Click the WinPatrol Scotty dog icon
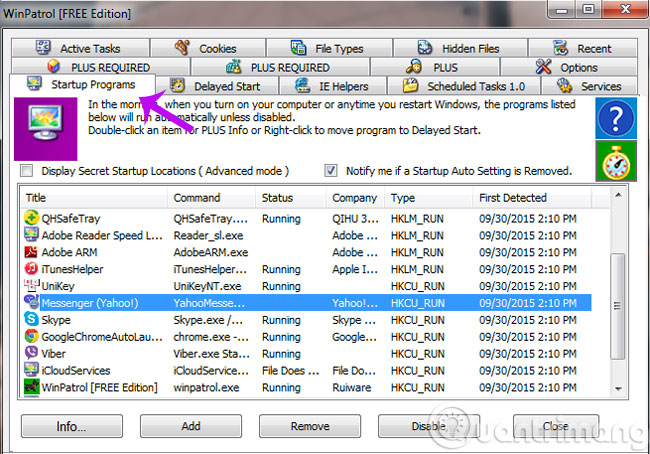The height and width of the screenshot is (454, 650). click(32, 387)
